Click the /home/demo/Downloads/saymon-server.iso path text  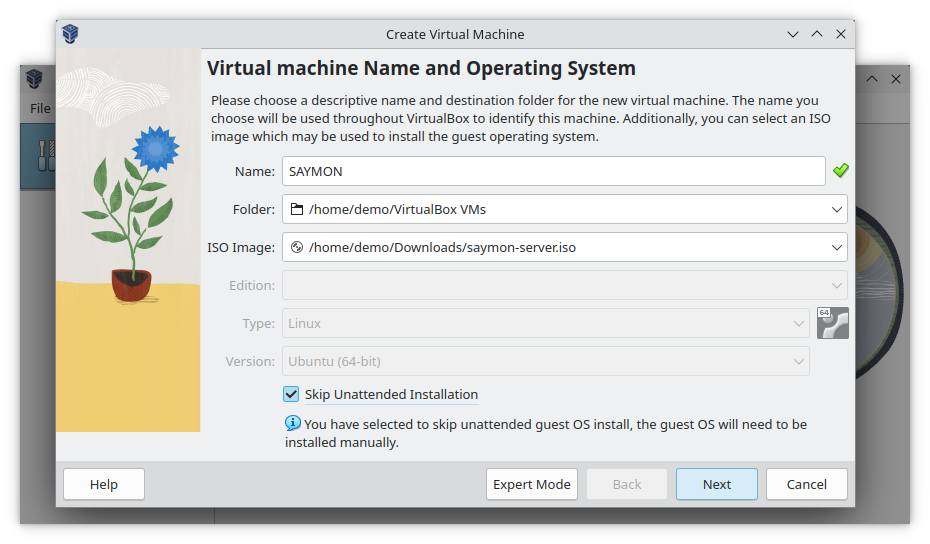442,247
